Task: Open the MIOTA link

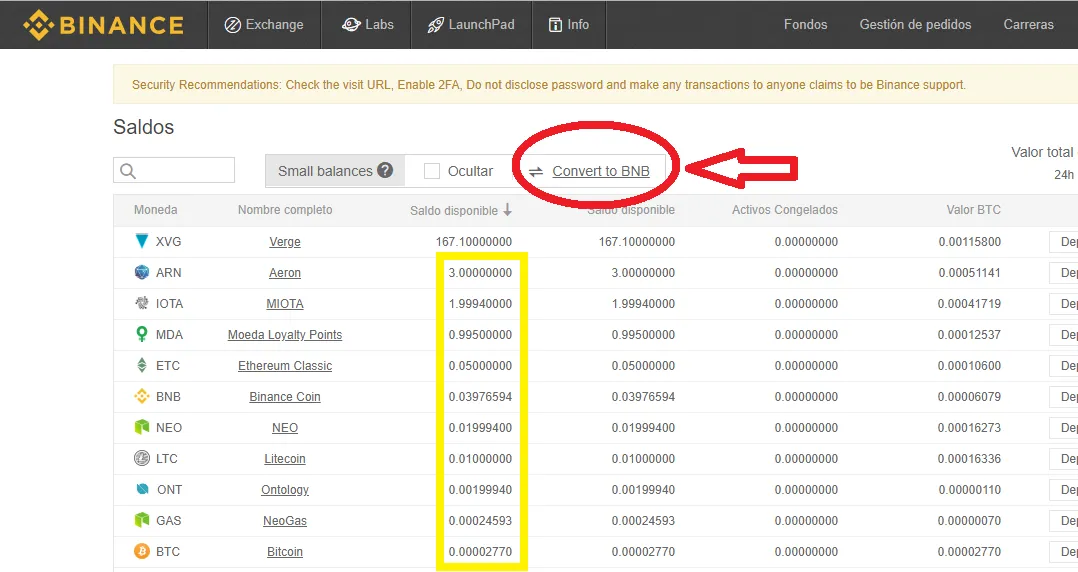Action: [285, 304]
